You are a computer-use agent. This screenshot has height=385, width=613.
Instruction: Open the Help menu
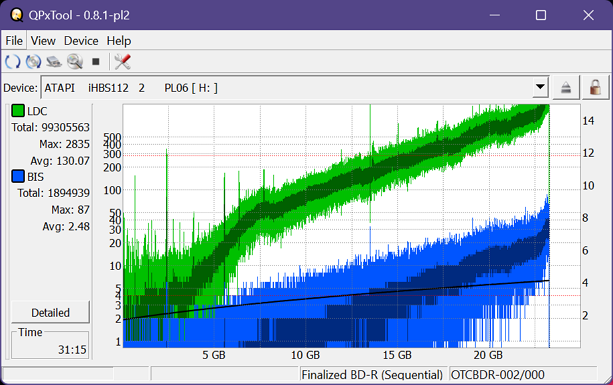(x=119, y=41)
